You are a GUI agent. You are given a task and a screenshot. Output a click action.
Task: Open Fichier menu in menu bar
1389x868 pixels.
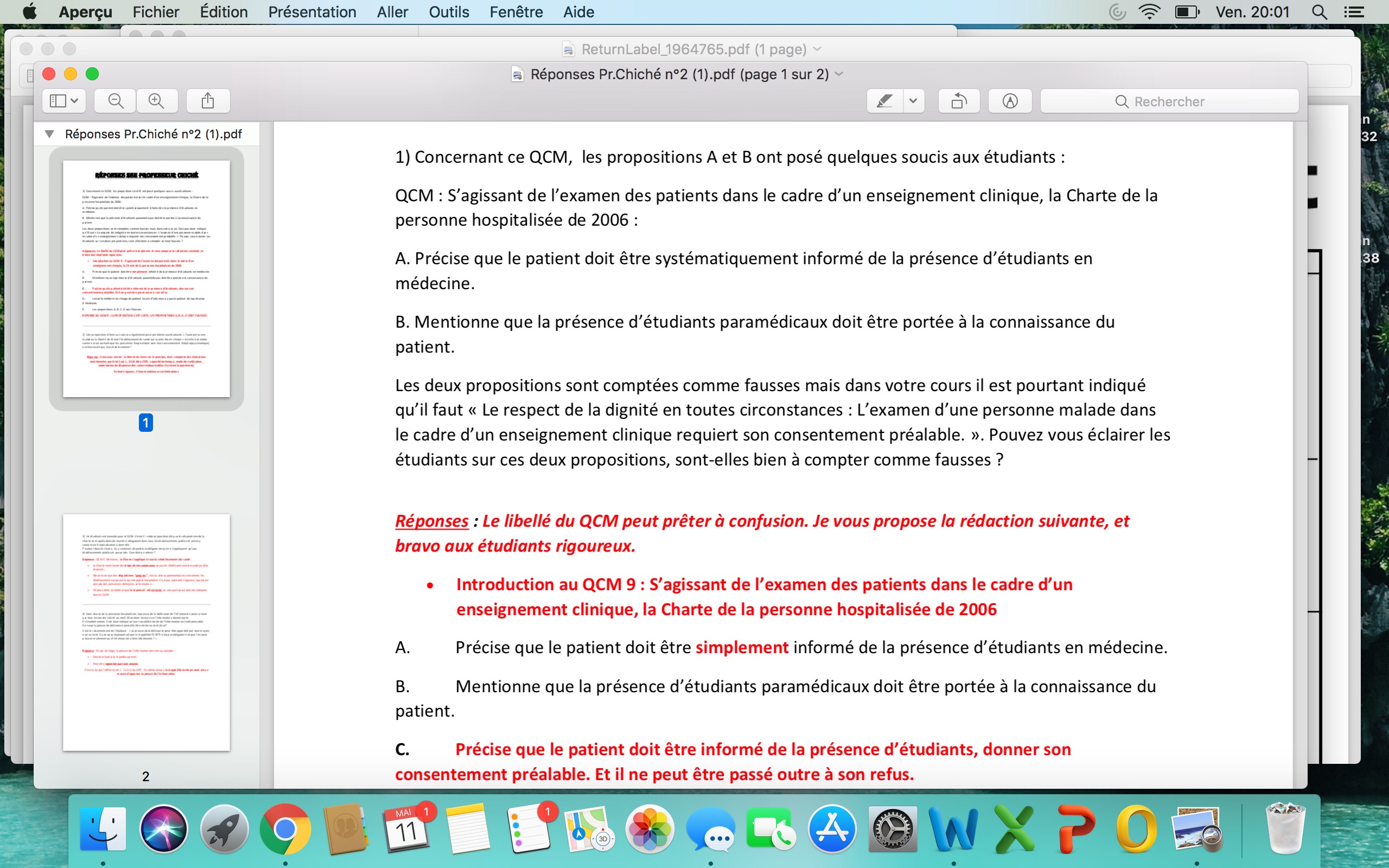(x=156, y=12)
